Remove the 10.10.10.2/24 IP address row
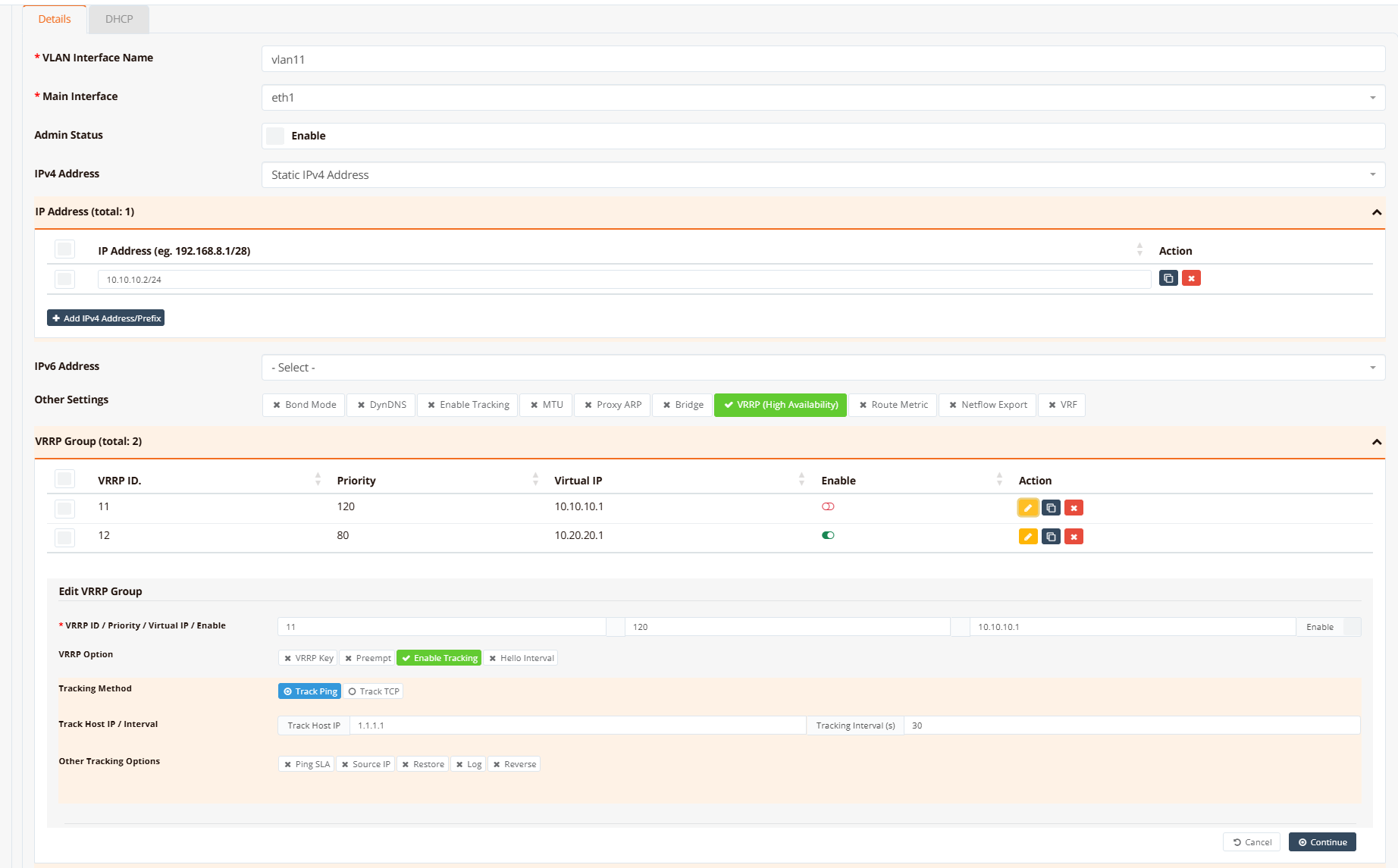Image resolution: width=1398 pixels, height=868 pixels. (1191, 278)
